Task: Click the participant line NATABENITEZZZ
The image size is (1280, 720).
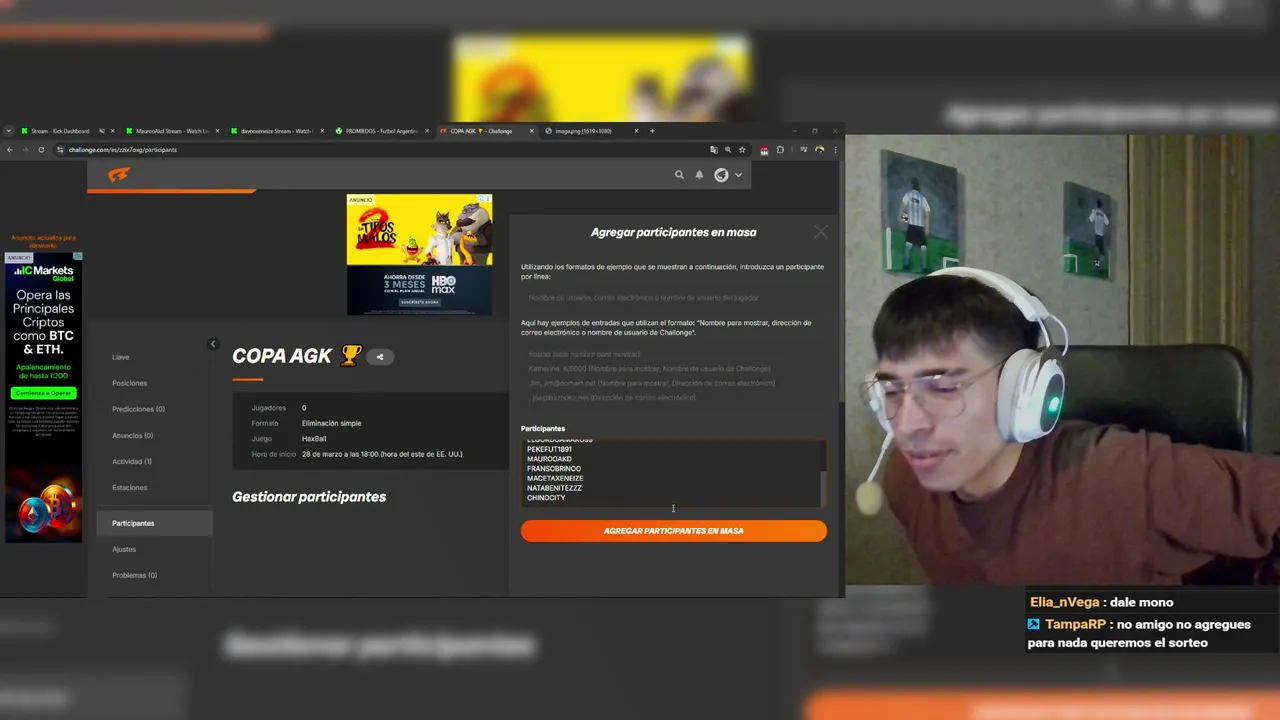Action: click(554, 488)
